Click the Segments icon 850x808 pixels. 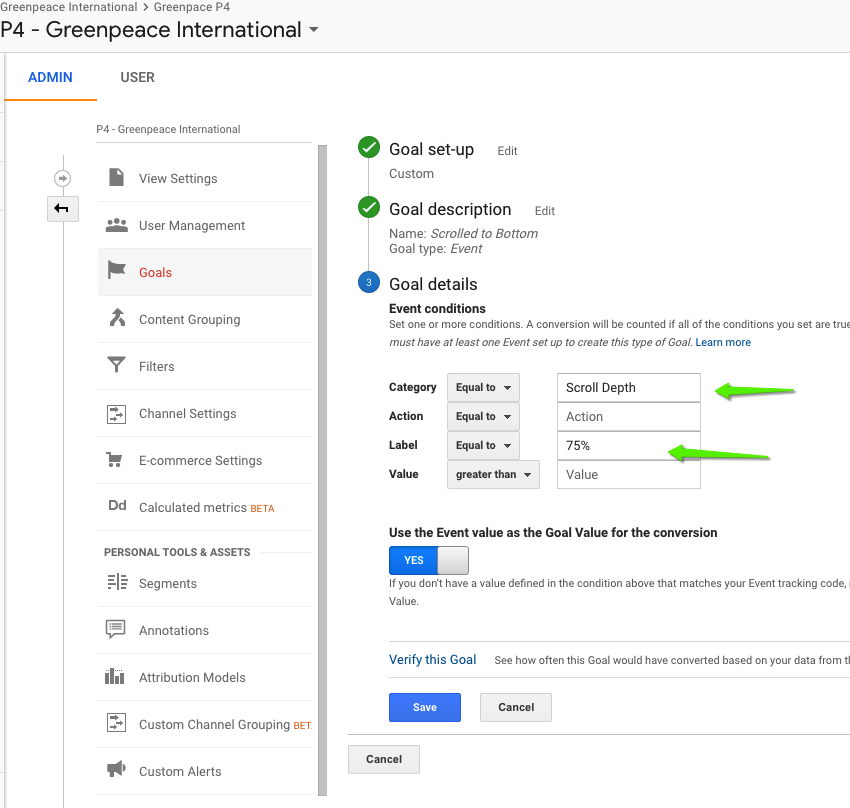coord(117,582)
